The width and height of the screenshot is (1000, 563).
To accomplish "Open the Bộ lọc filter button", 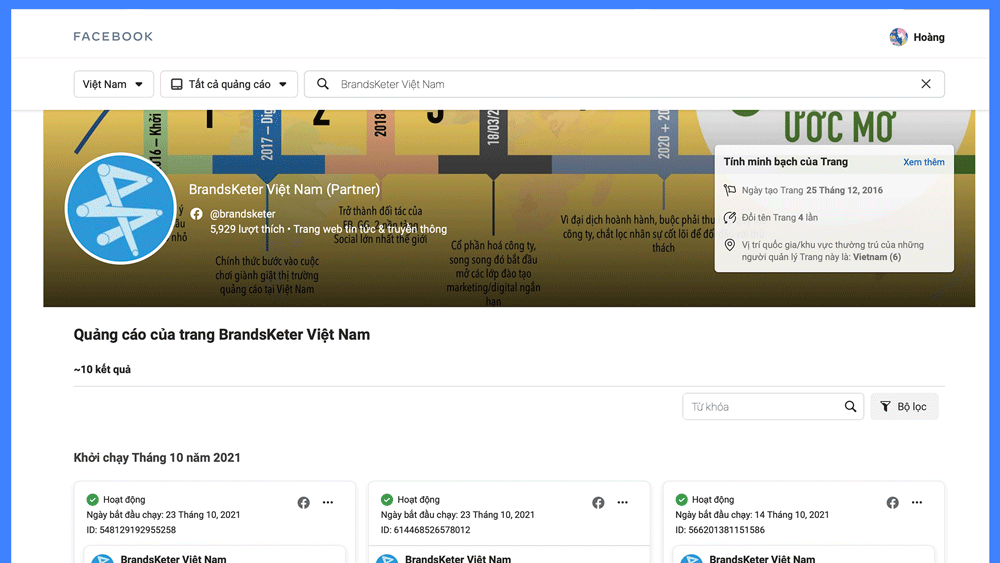I will point(904,407).
